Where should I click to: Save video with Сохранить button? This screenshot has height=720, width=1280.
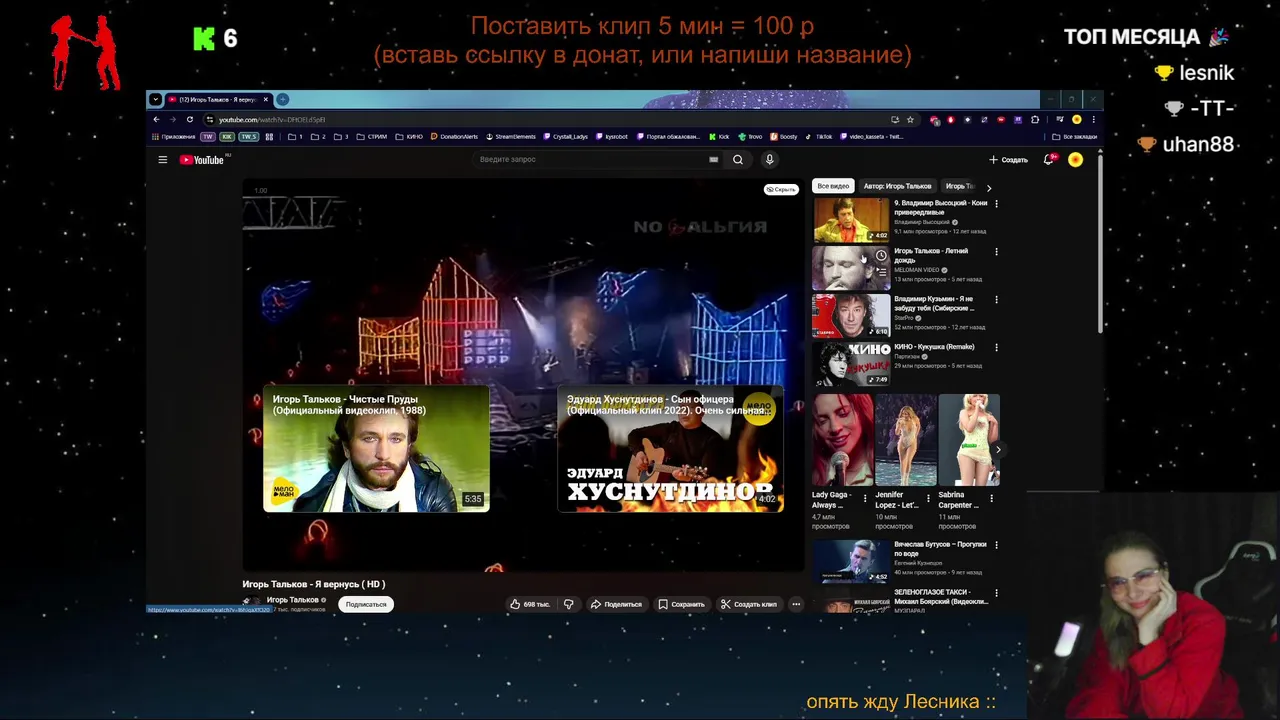[x=681, y=604]
